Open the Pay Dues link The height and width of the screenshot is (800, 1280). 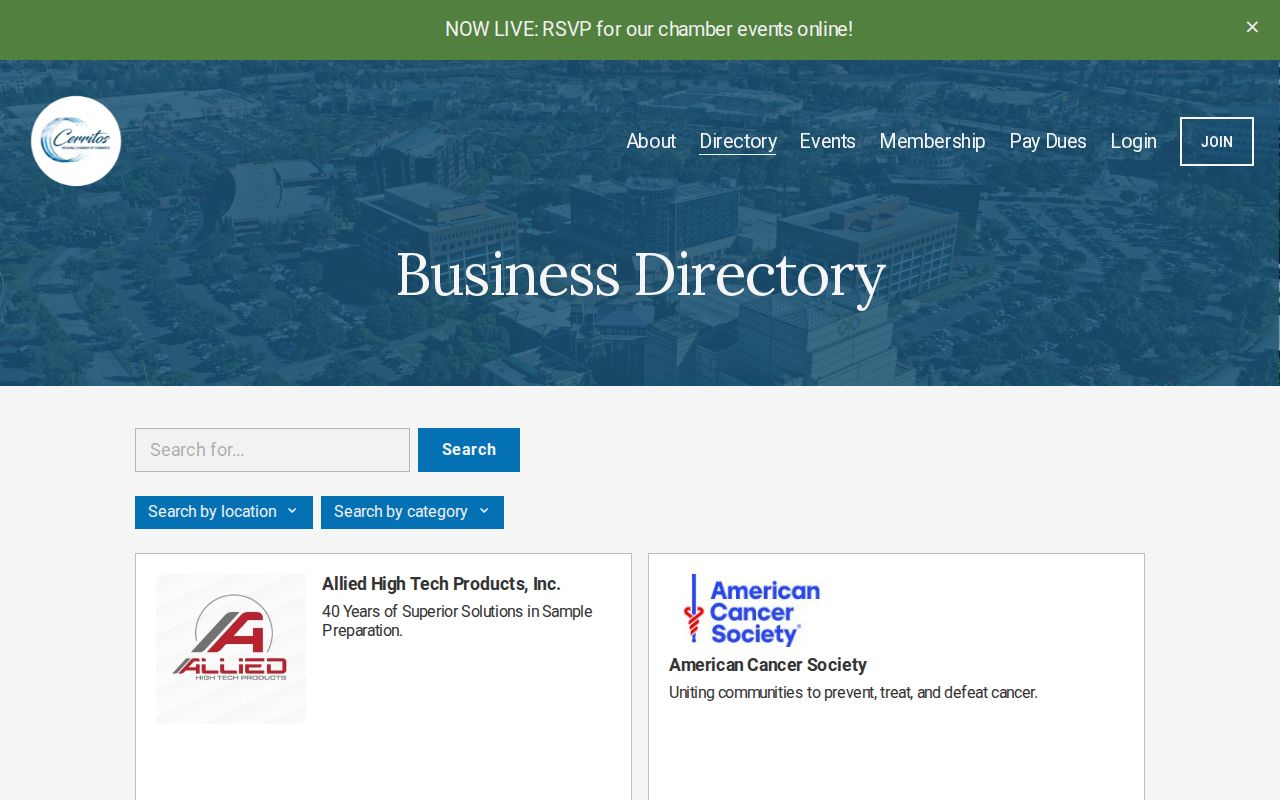coord(1048,141)
